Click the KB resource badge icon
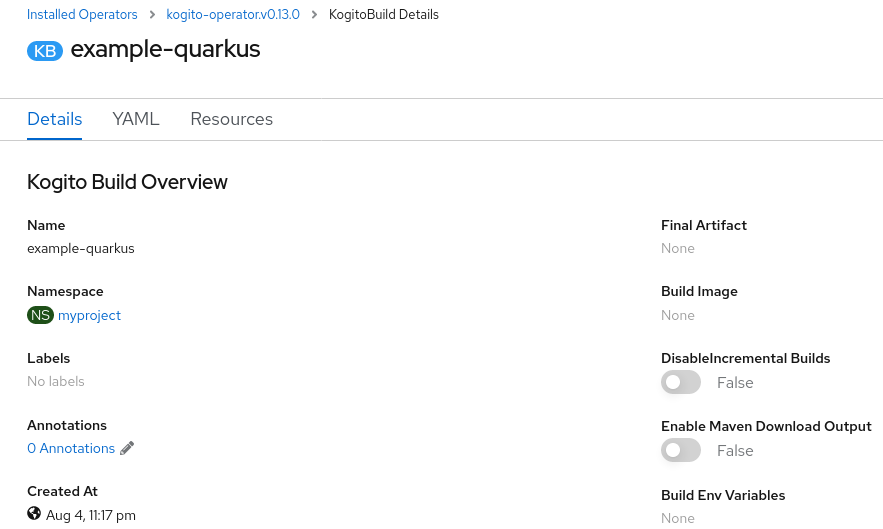Viewport: 883px width, 529px height. (45, 51)
